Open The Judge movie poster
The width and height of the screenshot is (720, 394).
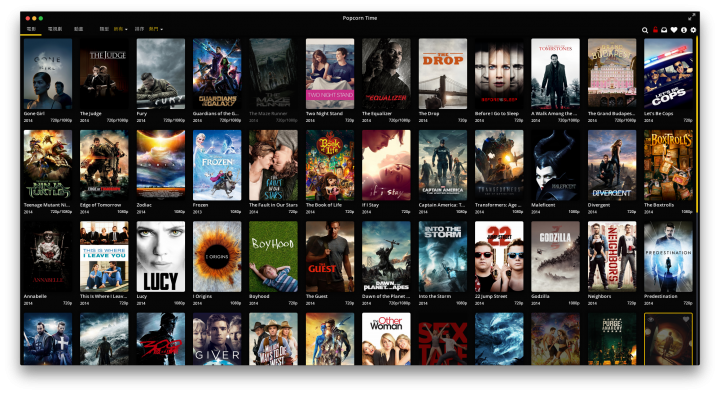click(x=104, y=73)
